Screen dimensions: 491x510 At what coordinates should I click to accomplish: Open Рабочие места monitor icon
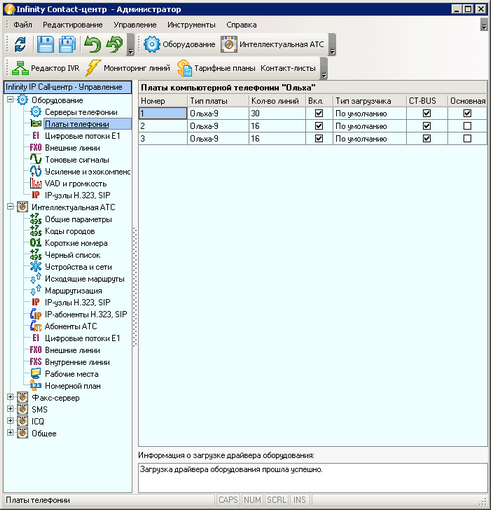(x=36, y=374)
